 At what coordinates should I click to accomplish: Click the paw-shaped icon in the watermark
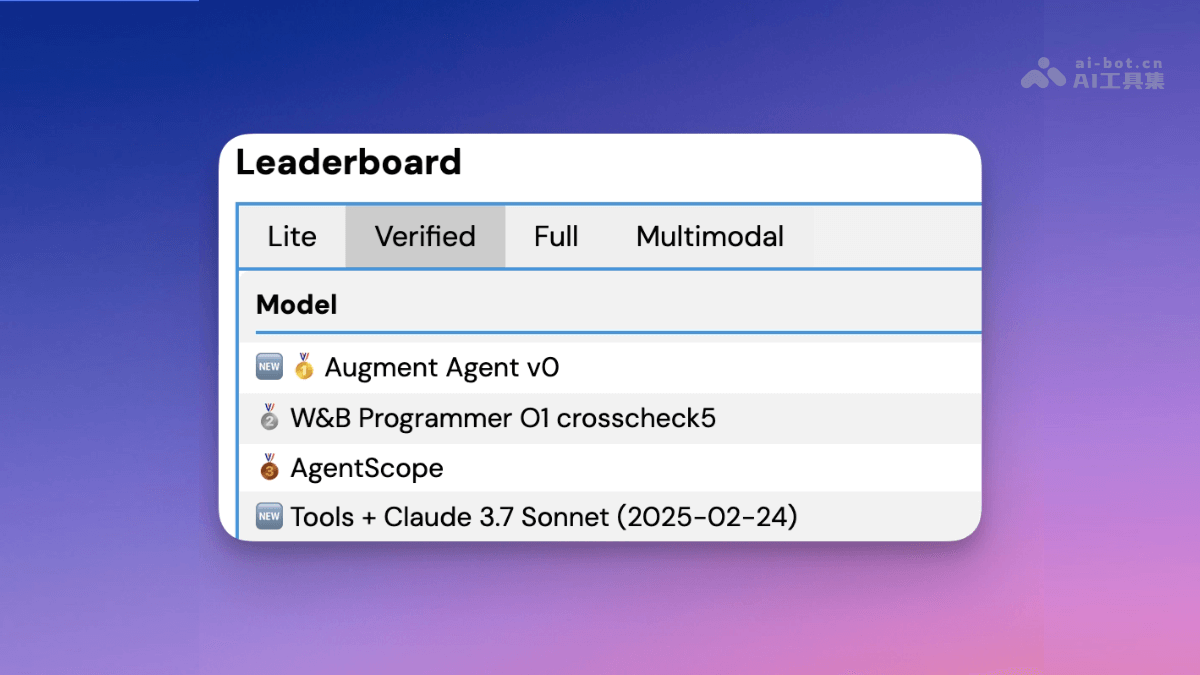1045,72
